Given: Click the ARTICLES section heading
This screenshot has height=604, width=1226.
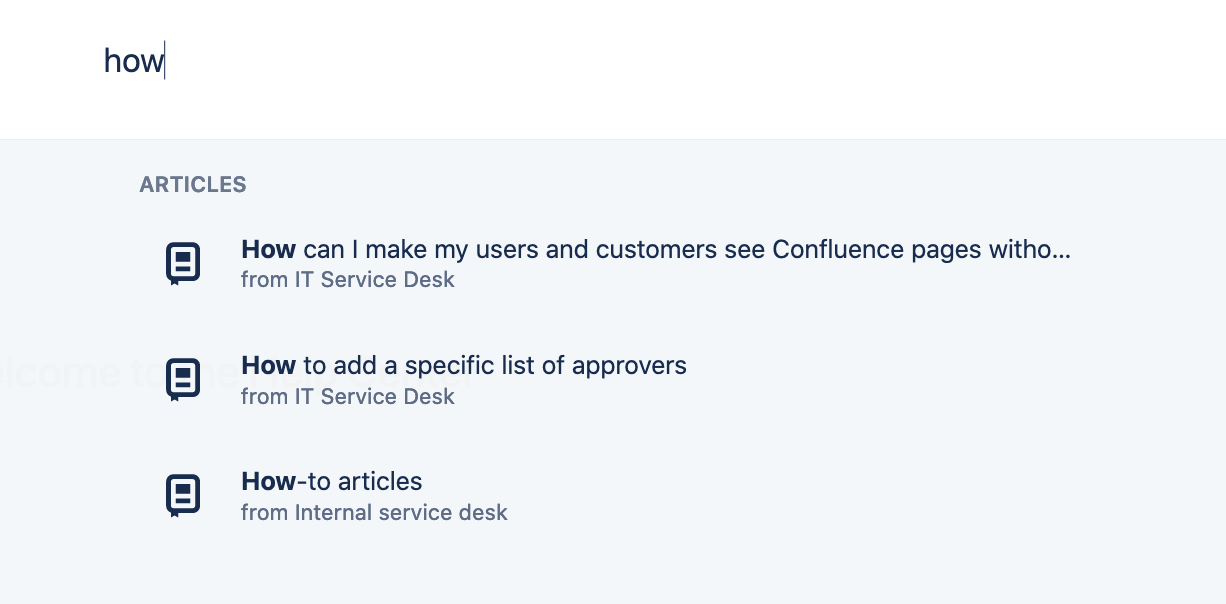Looking at the screenshot, I should 193,185.
